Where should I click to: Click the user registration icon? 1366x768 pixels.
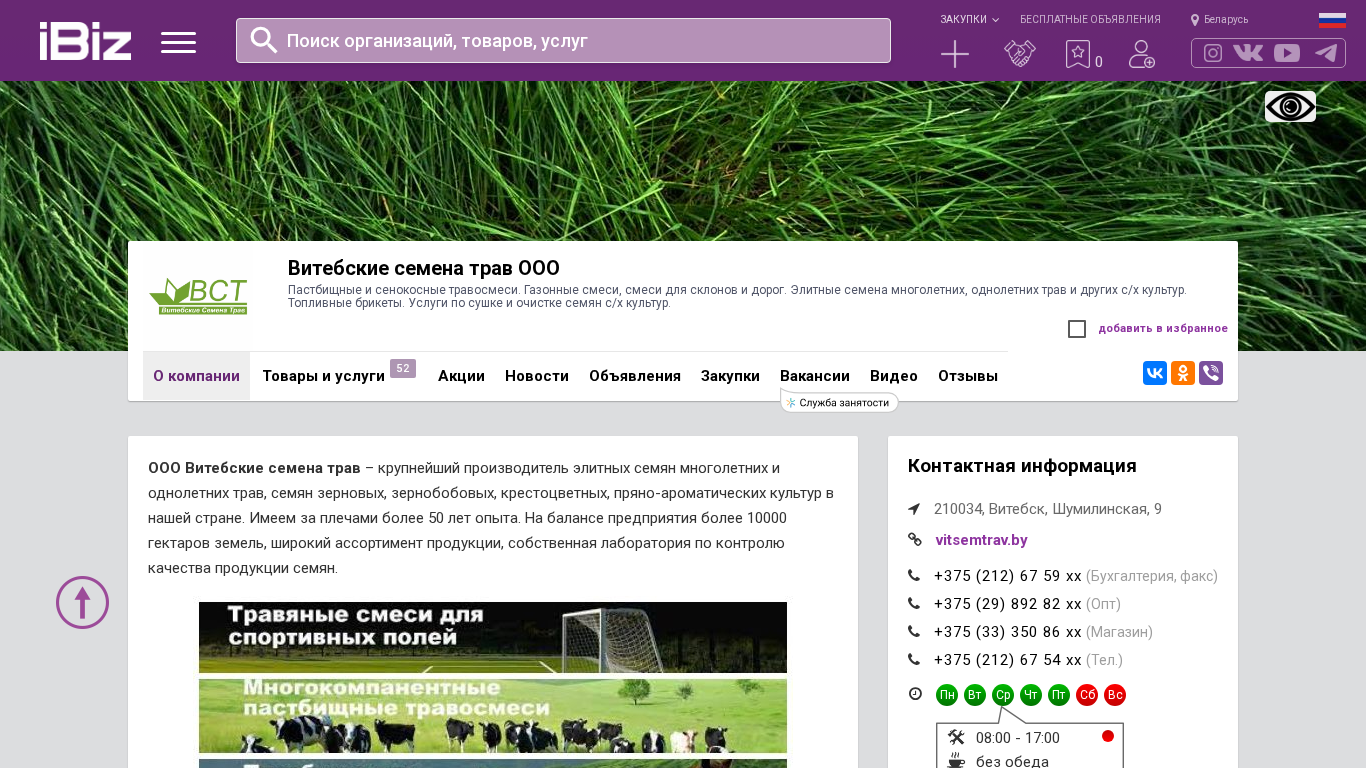(1142, 54)
